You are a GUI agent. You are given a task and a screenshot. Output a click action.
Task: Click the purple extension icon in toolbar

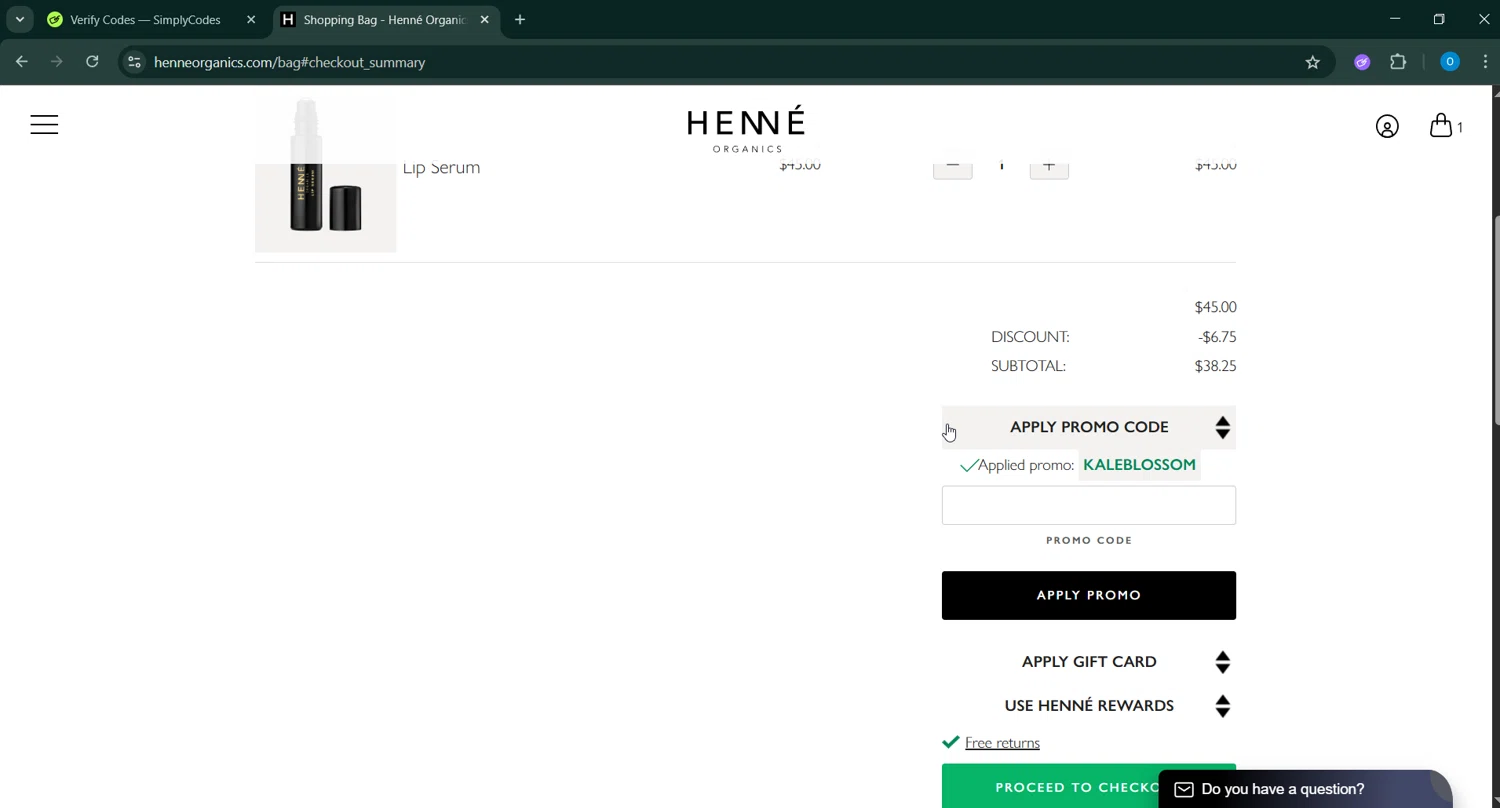[1362, 62]
